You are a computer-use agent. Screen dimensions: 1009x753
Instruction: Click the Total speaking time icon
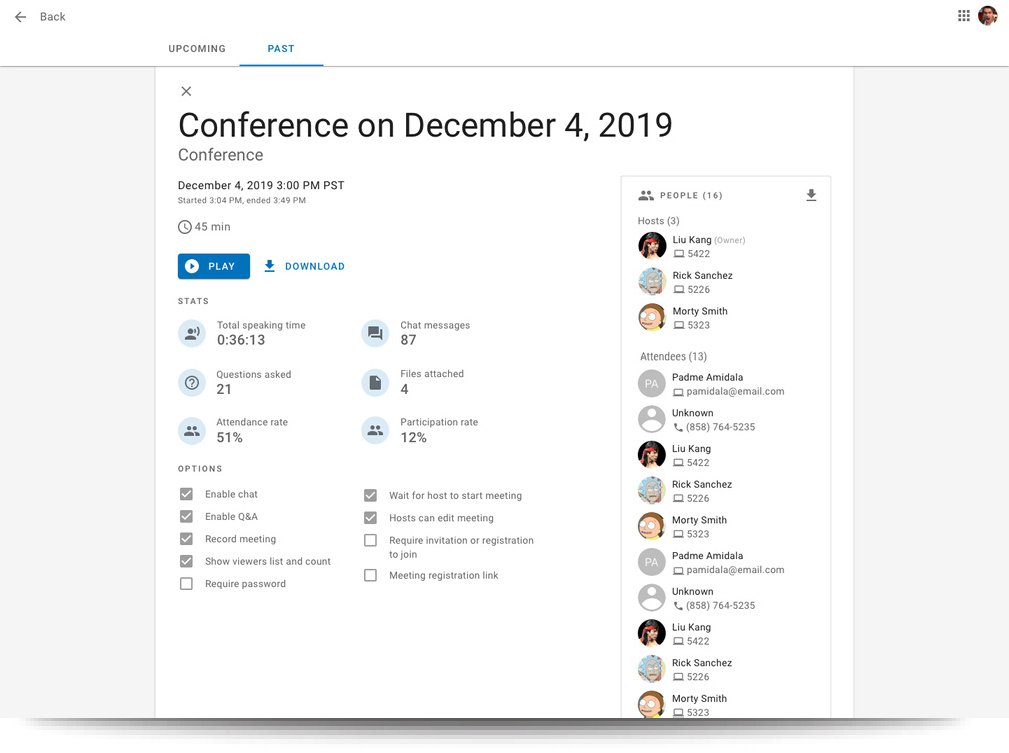192,333
